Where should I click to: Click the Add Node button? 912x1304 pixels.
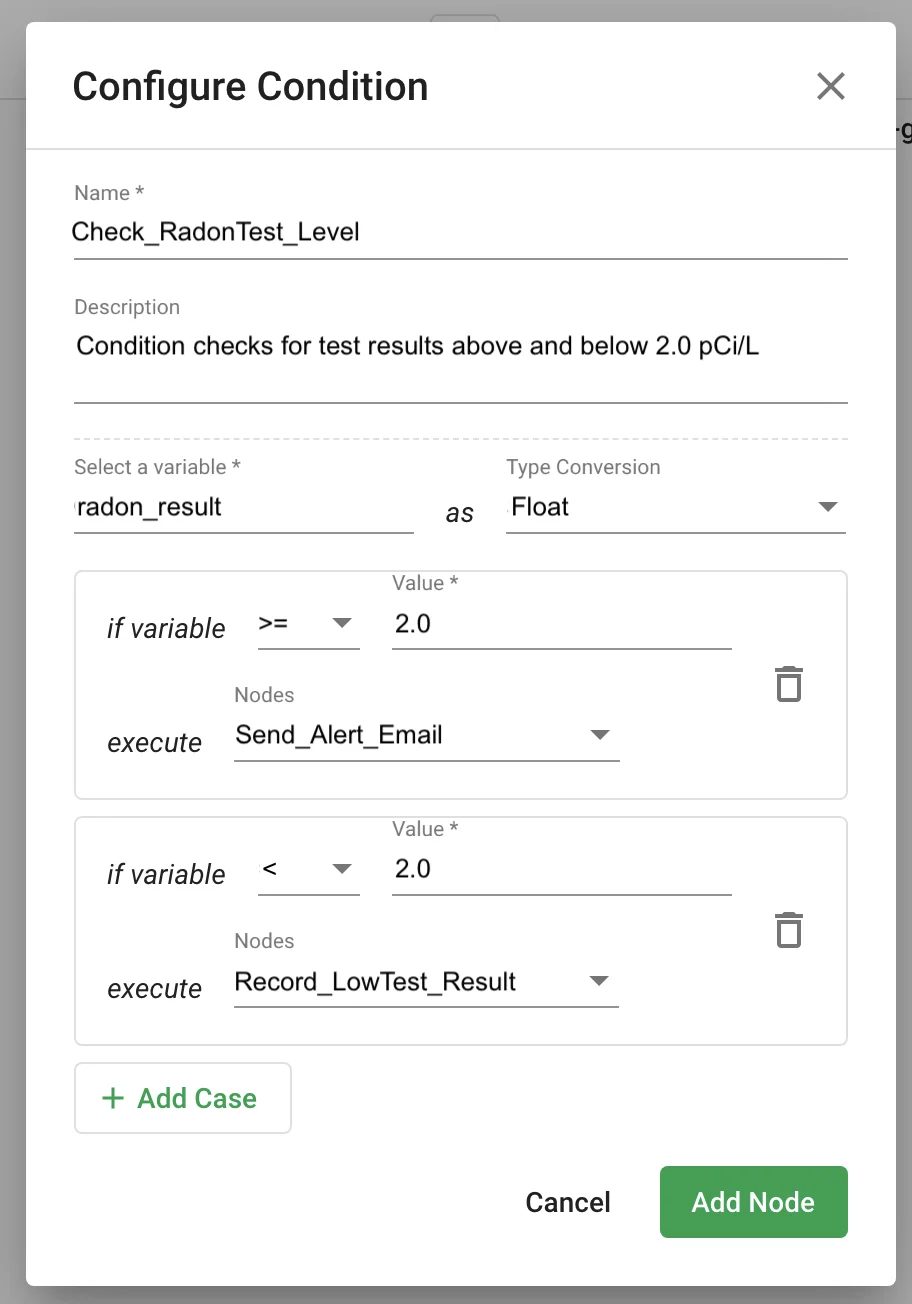pyautogui.click(x=753, y=1202)
